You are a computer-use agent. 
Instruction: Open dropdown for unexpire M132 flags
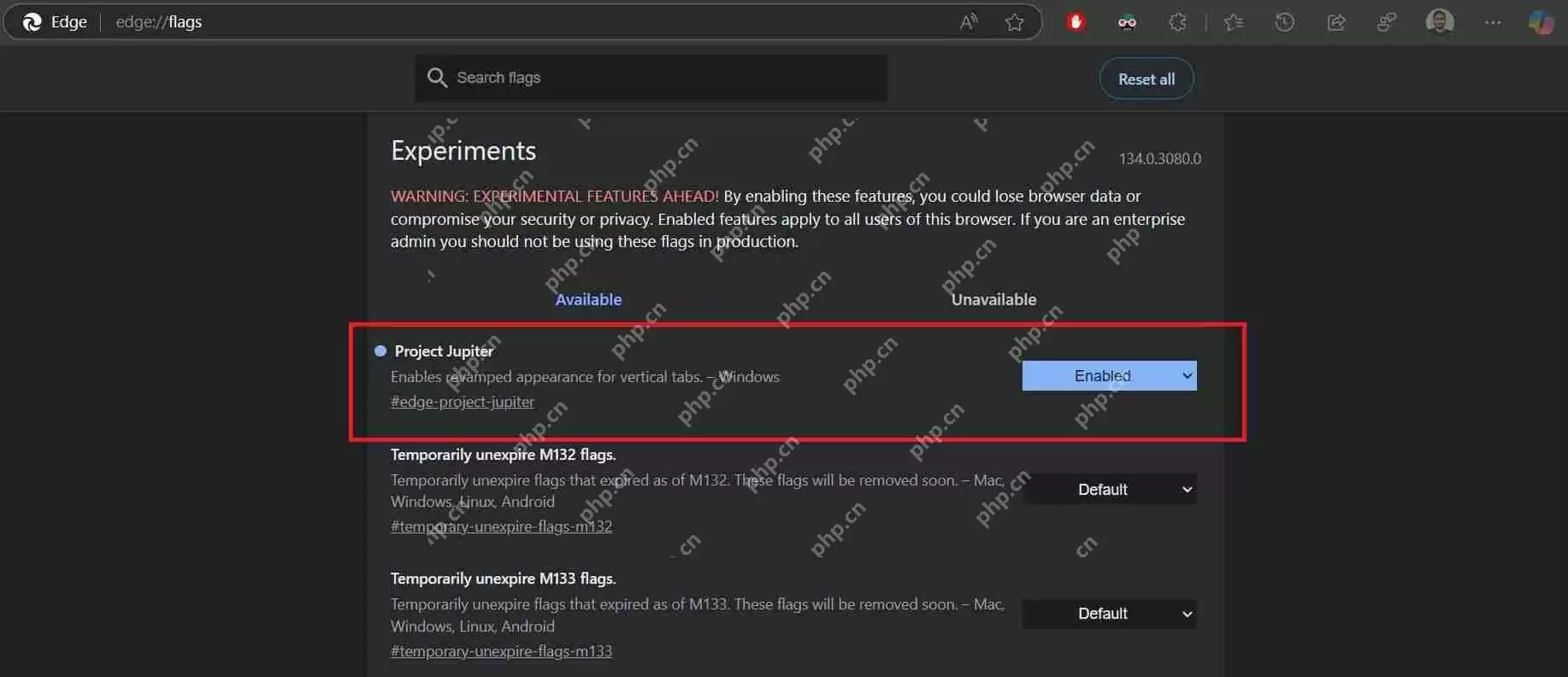[1109, 489]
